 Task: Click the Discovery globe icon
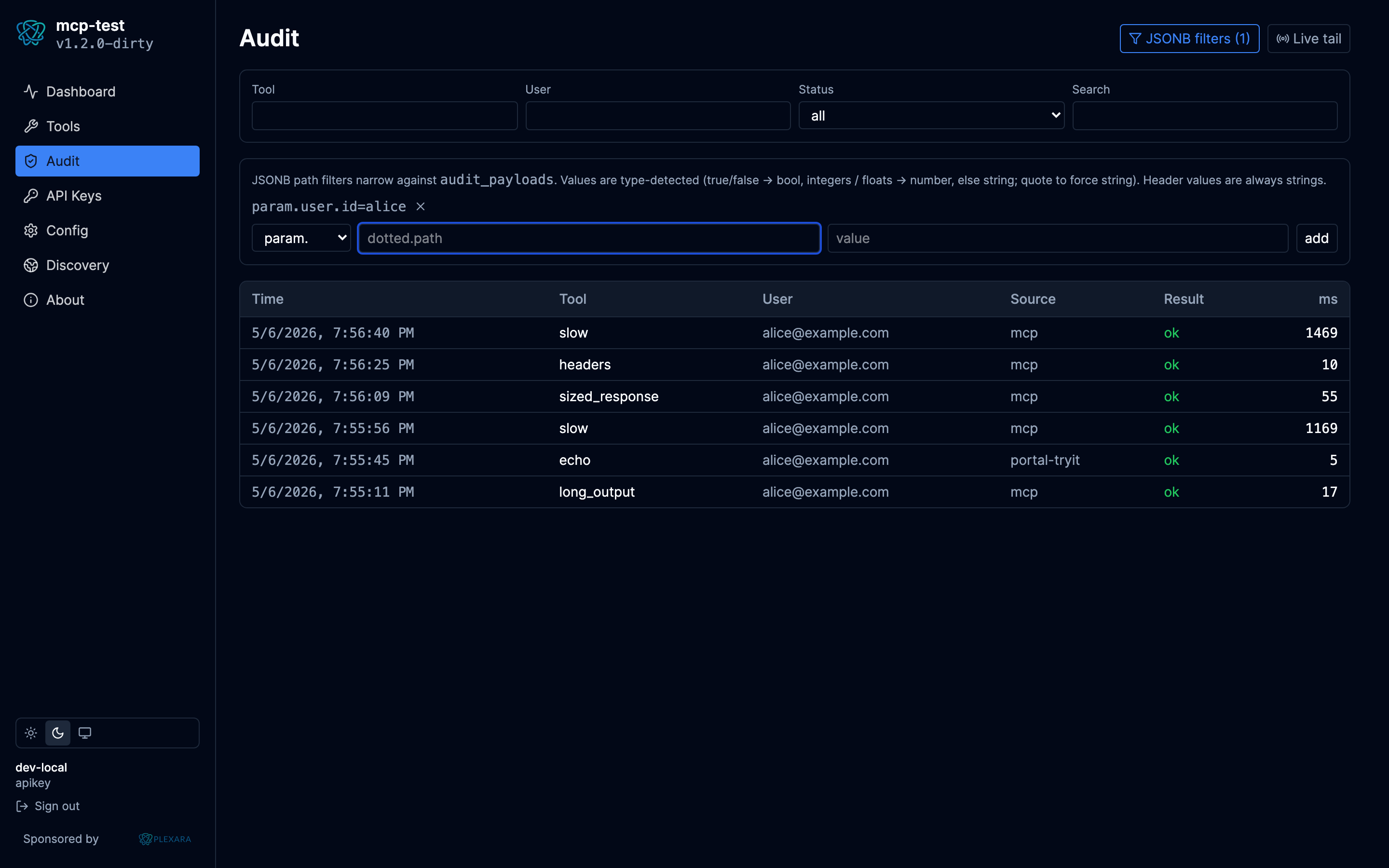(31, 265)
